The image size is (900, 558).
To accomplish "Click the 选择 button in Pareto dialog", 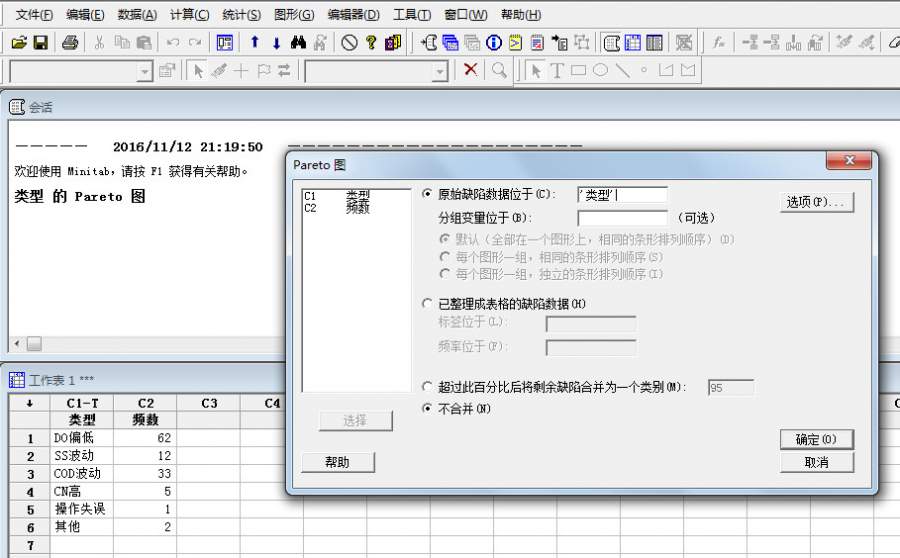I will click(x=355, y=421).
